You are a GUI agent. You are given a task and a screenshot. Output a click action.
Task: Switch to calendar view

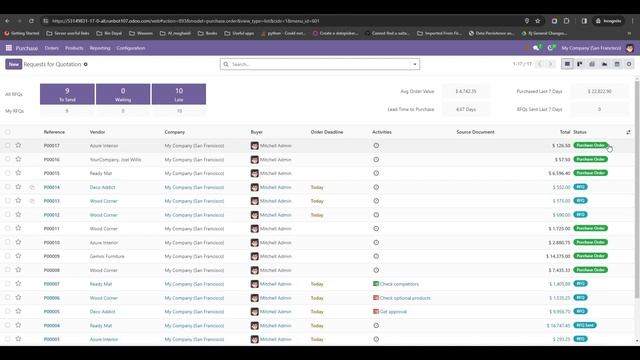pyautogui.click(x=617, y=64)
